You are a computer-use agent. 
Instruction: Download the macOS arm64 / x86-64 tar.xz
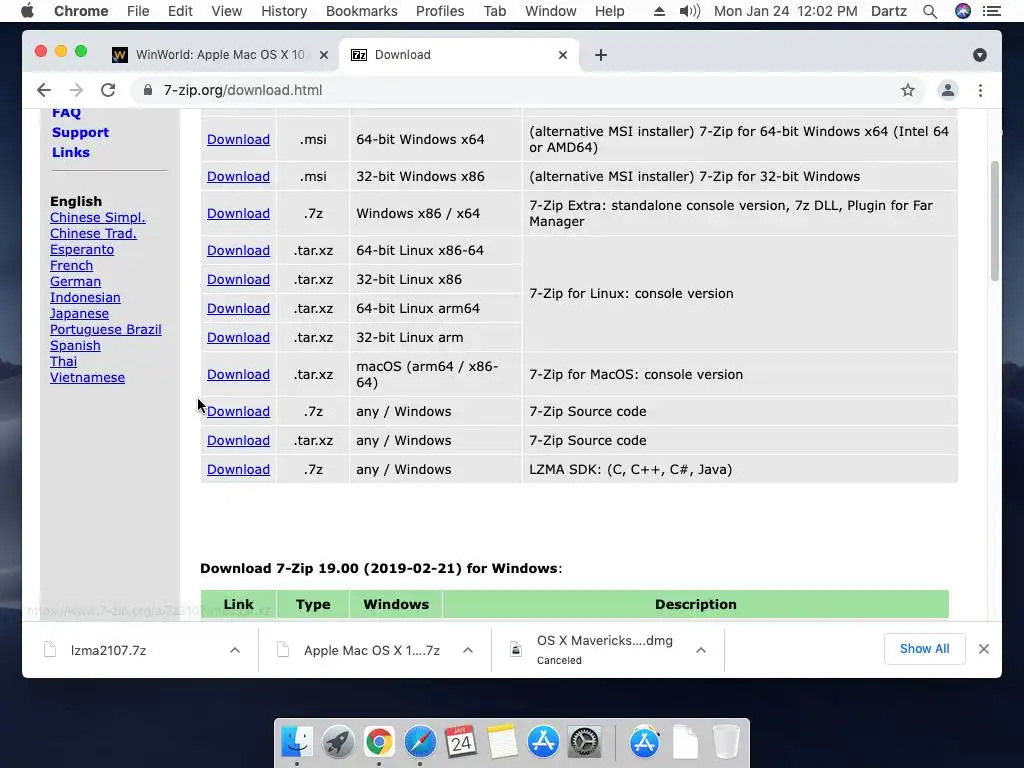click(x=238, y=374)
